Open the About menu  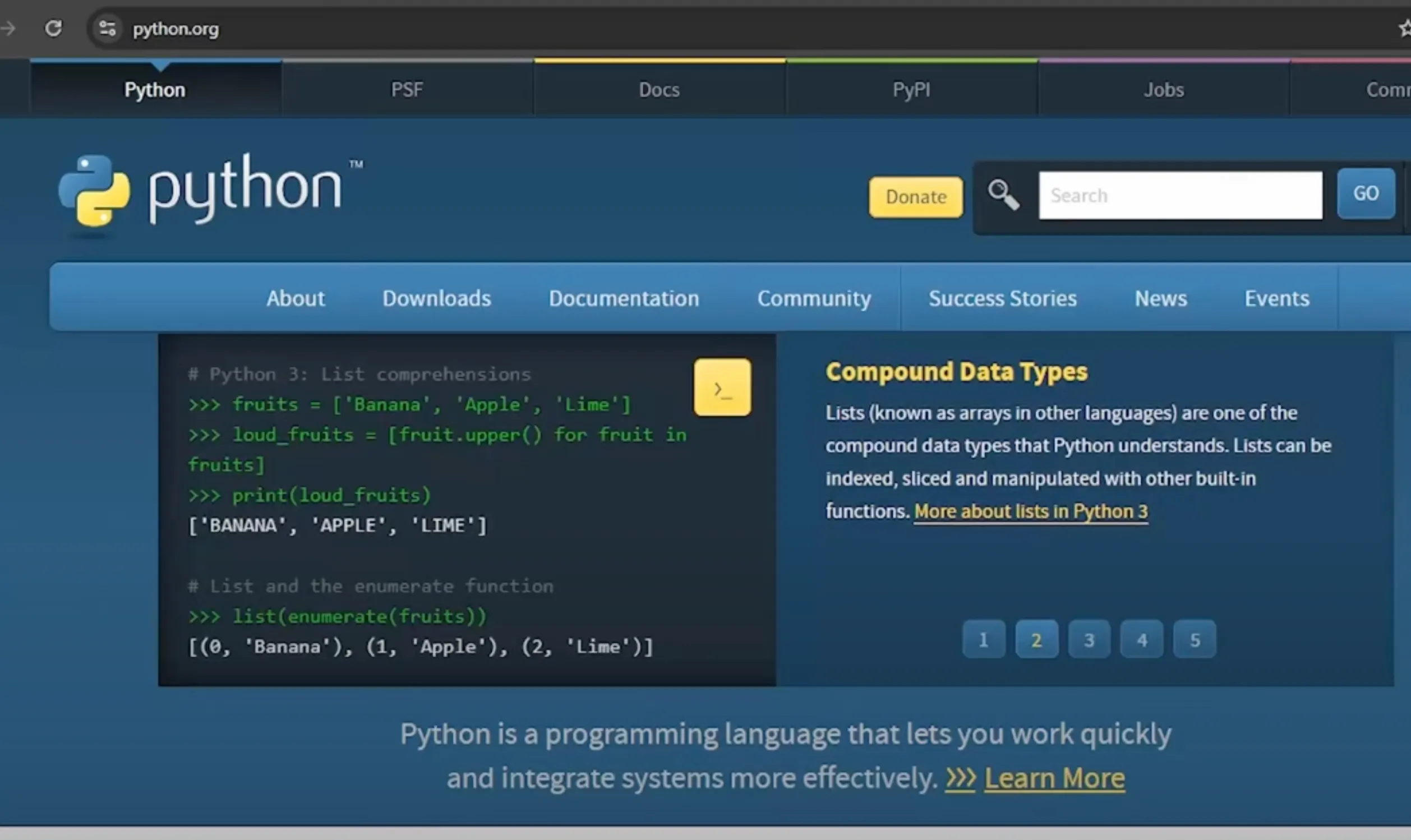click(x=296, y=298)
